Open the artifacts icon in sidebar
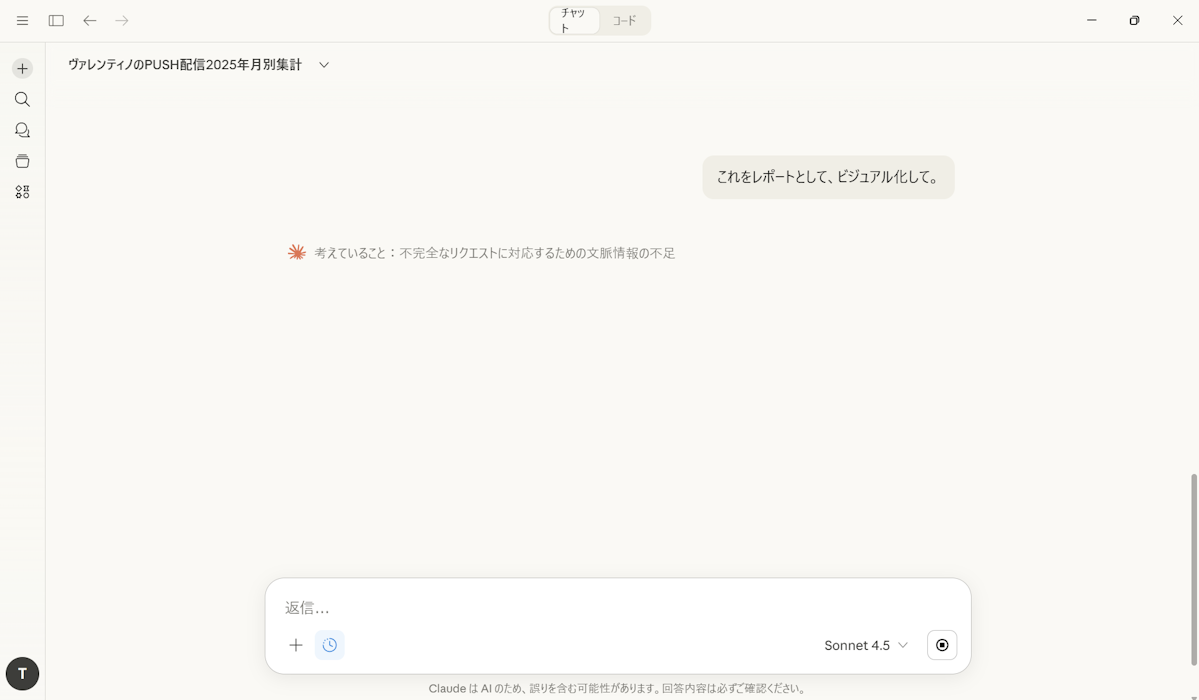The image size is (1199, 700). (x=22, y=192)
